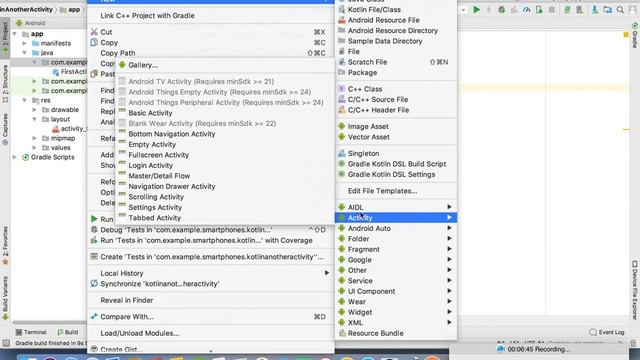The width and height of the screenshot is (640, 360).
Task: Select Sample Data Directory
Action: click(385, 41)
